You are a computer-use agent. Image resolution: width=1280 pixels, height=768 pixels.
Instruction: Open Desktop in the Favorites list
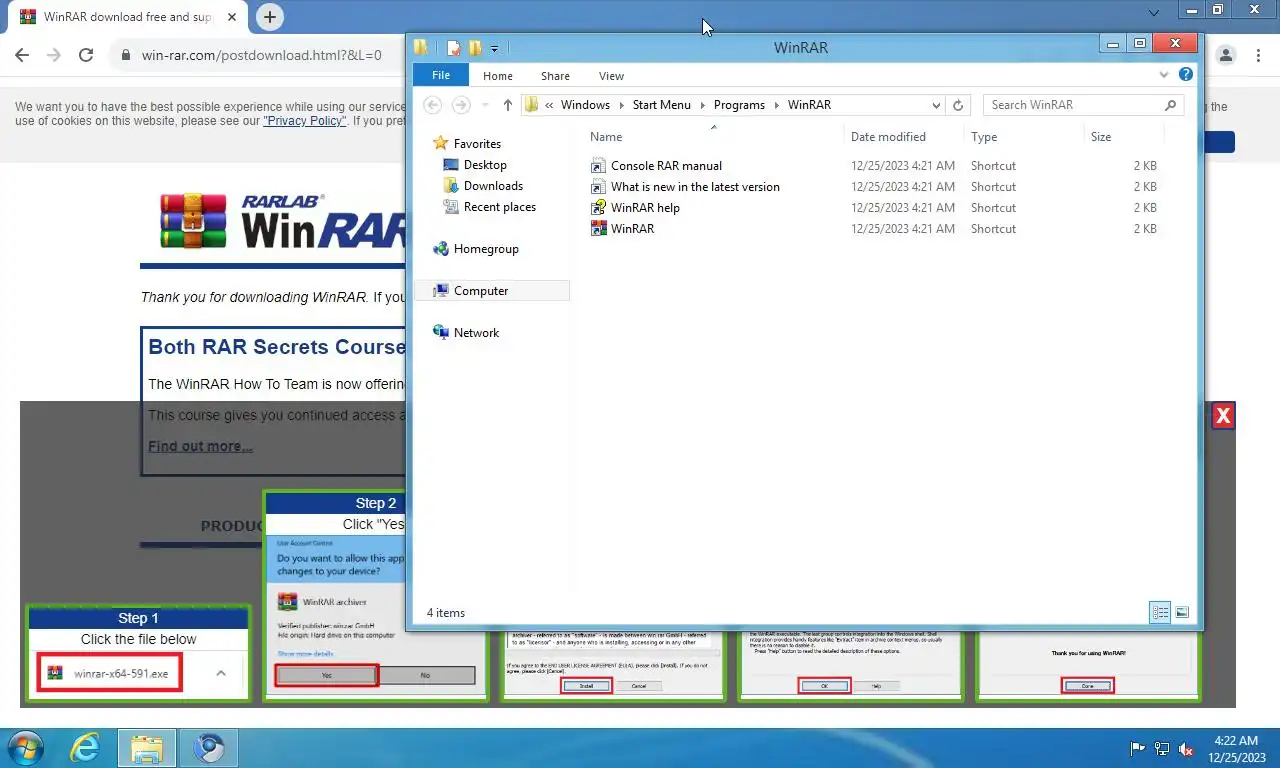485,165
